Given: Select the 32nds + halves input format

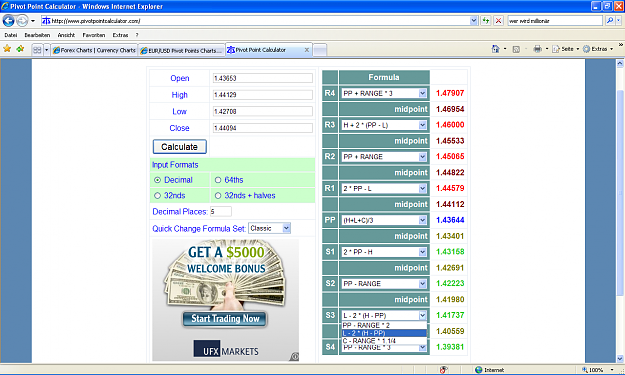Looking at the screenshot, I should (x=218, y=196).
